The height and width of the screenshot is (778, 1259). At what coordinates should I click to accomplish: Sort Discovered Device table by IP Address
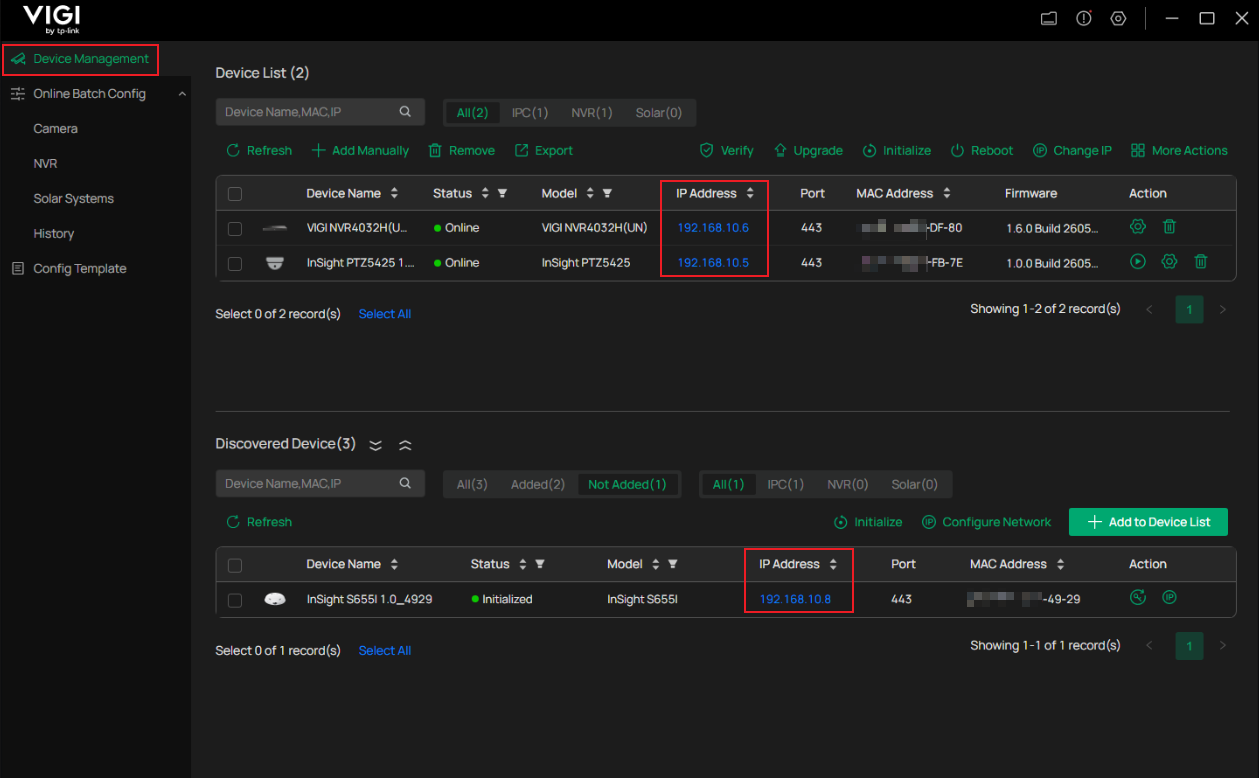(x=833, y=564)
